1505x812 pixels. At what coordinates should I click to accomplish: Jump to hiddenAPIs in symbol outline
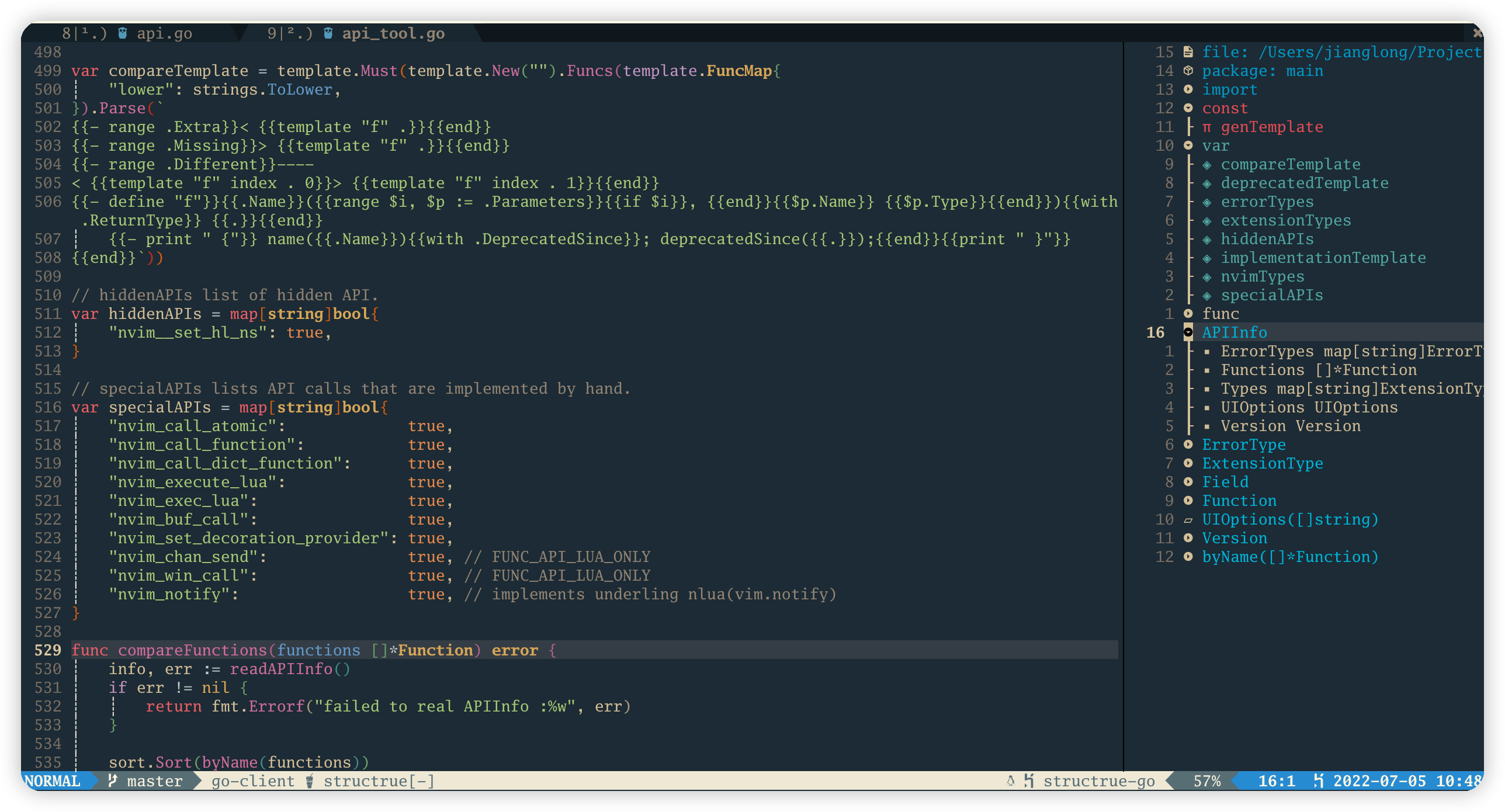pyautogui.click(x=1267, y=239)
